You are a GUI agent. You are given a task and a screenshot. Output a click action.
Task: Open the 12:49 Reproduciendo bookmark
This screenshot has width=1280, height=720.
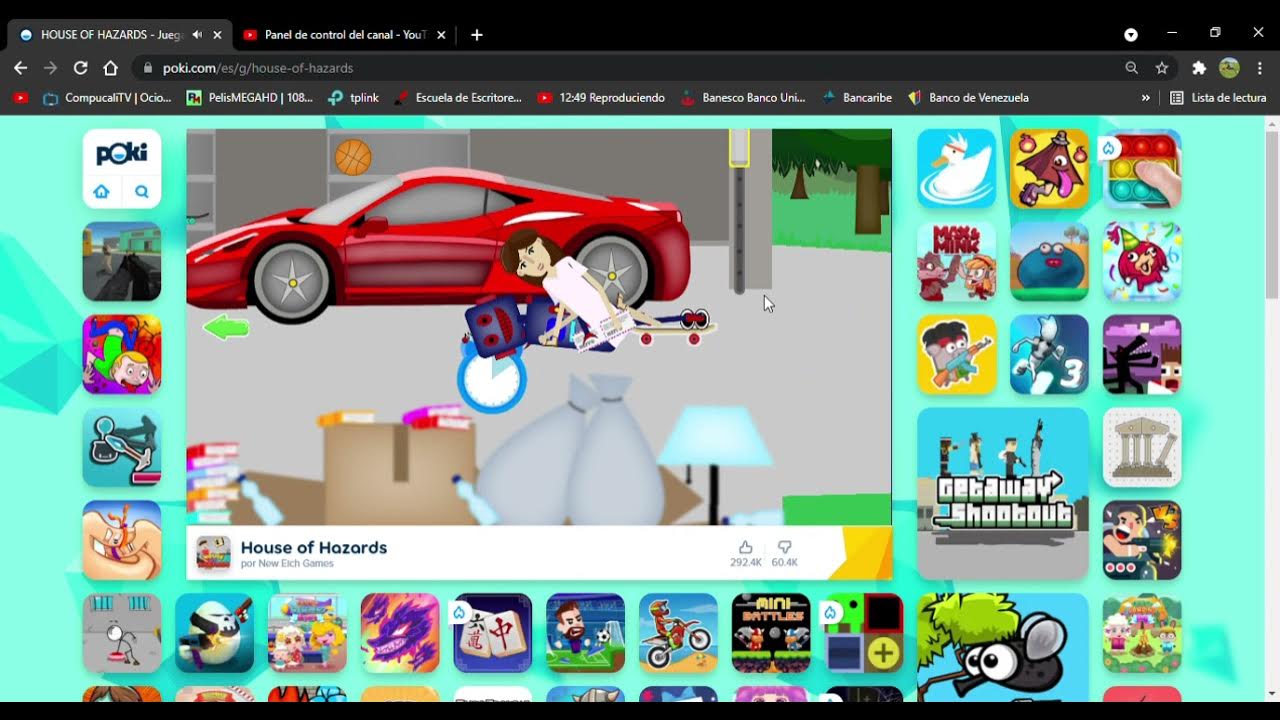click(x=601, y=98)
